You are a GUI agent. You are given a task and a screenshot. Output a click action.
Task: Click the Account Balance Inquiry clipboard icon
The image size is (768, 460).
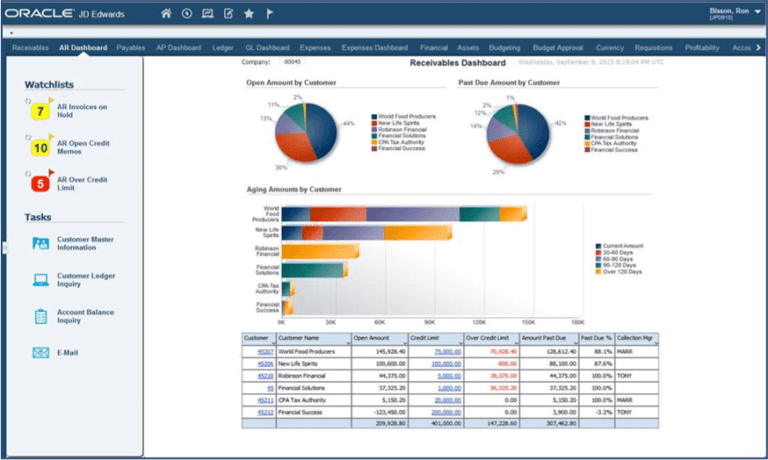click(x=41, y=317)
